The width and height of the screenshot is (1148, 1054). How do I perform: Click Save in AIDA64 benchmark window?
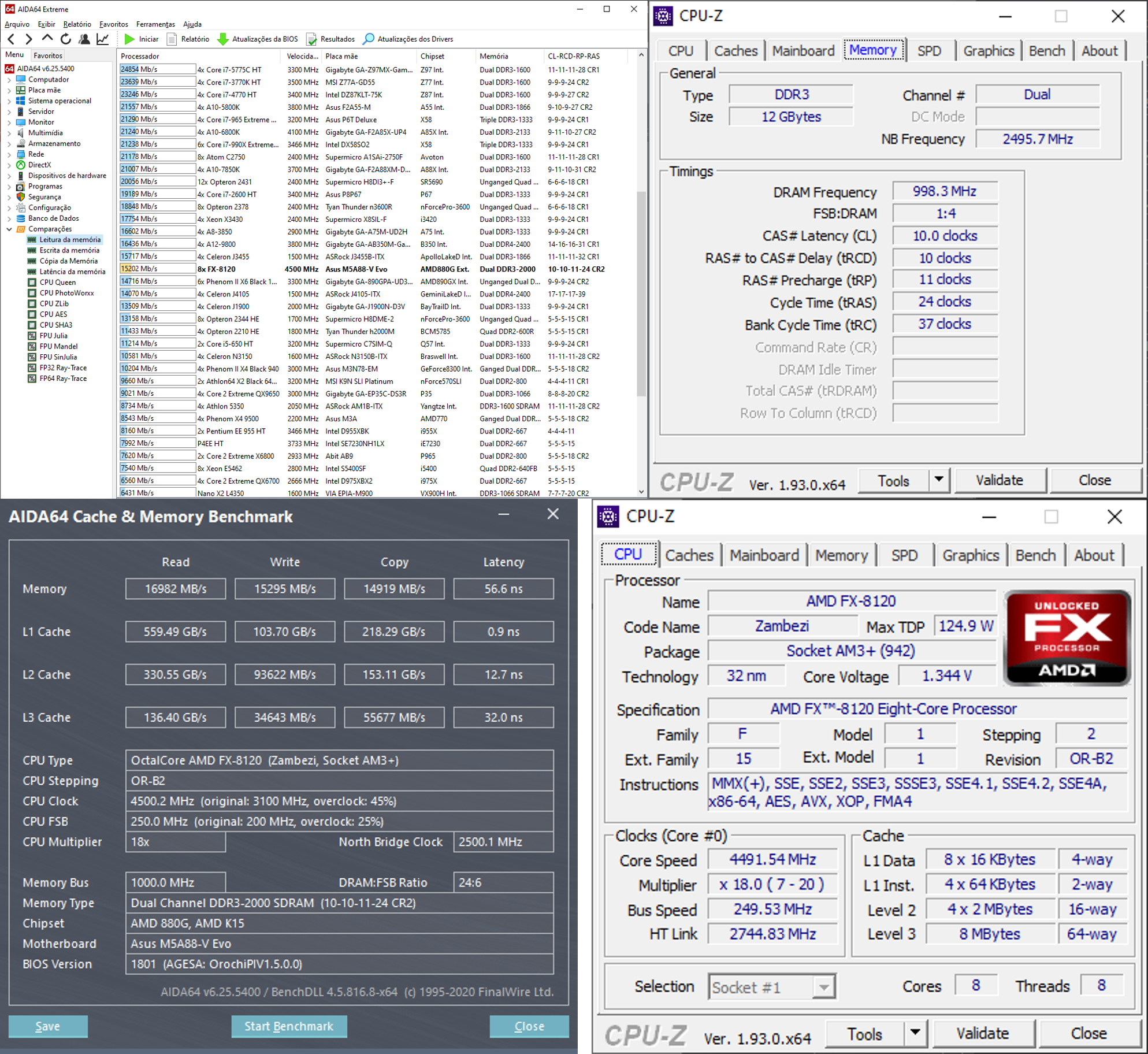(x=48, y=1026)
